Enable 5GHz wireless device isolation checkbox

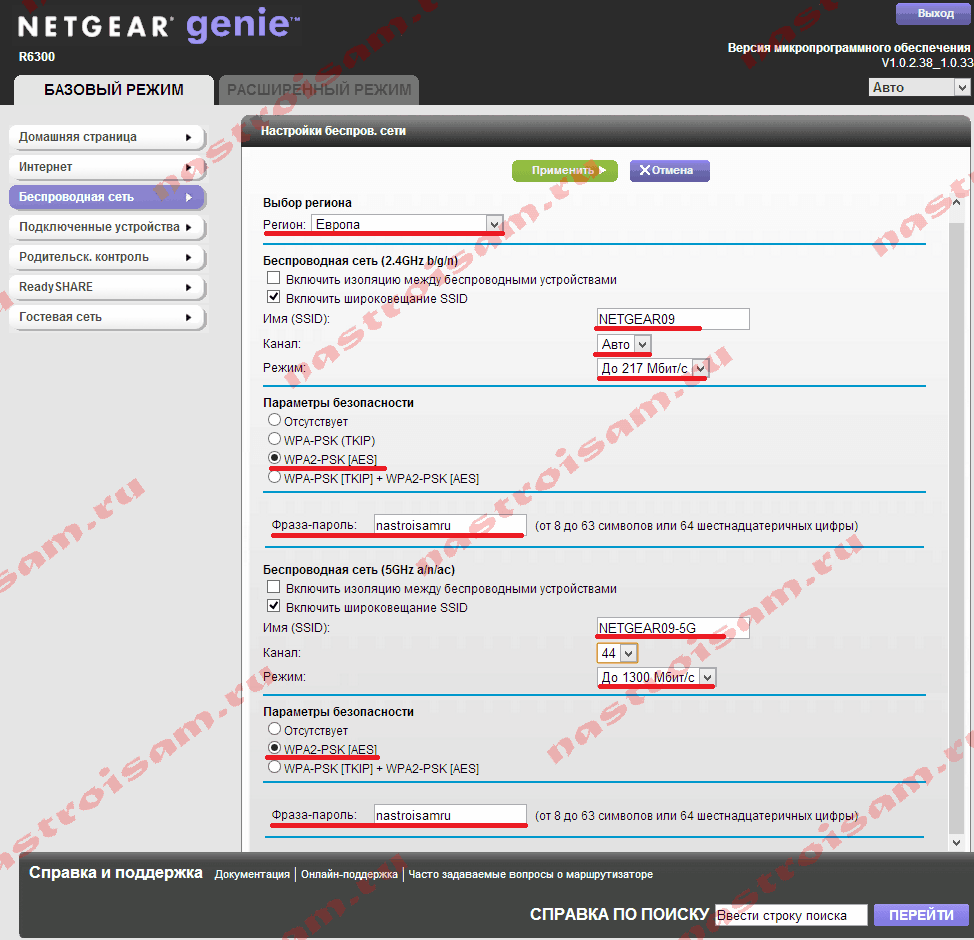coord(273,586)
